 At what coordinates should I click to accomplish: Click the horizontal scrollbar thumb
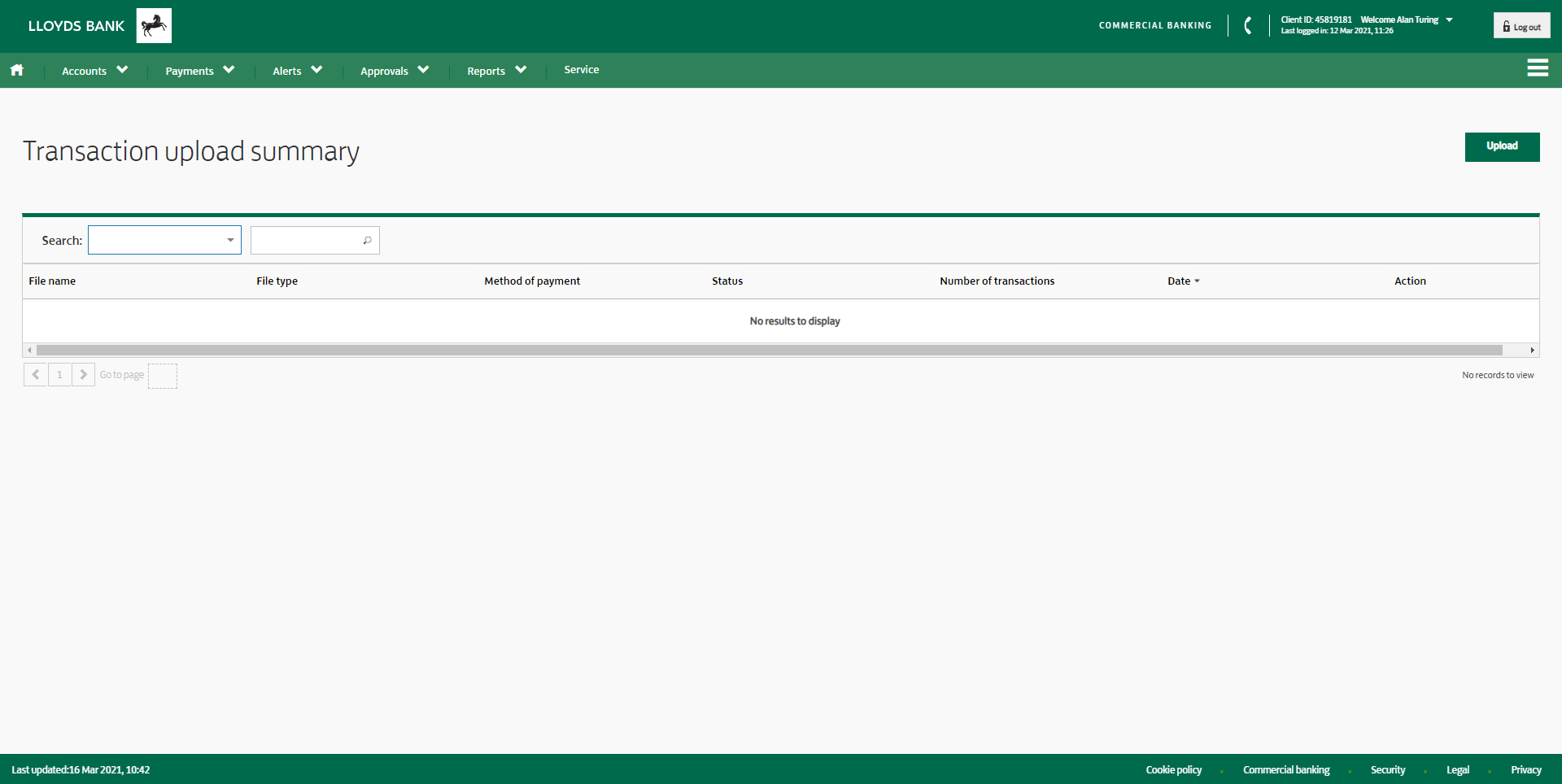[x=770, y=351]
